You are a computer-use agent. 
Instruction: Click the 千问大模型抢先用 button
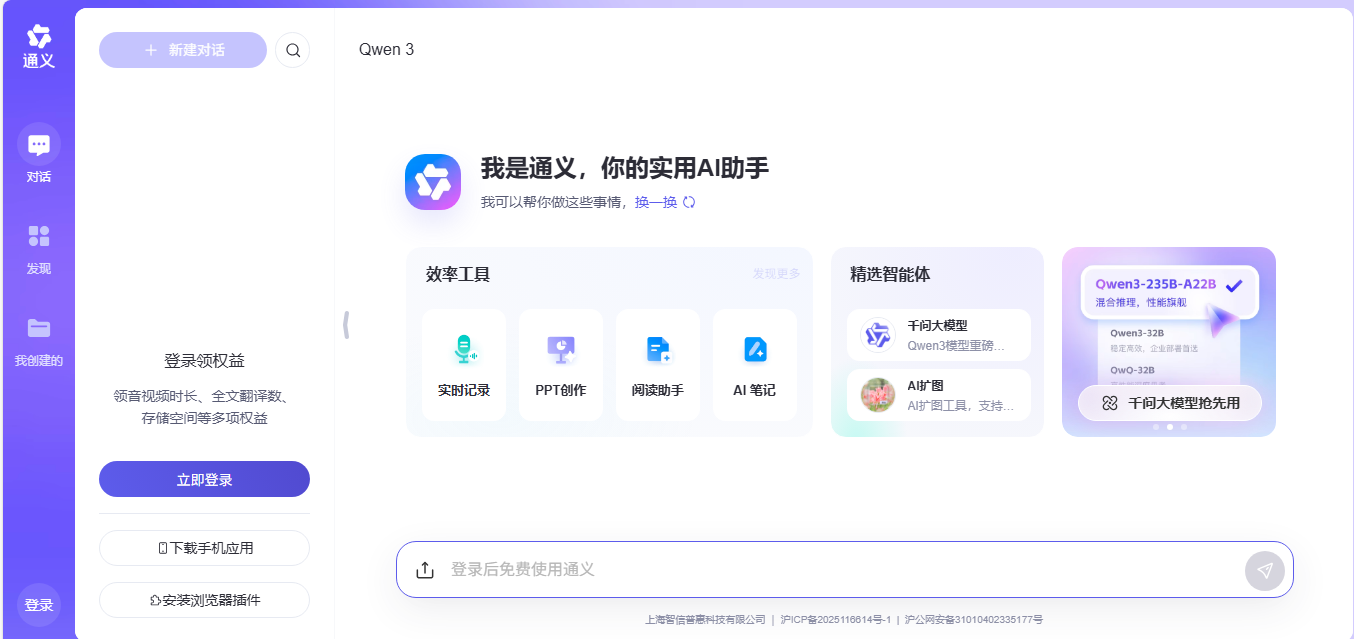pyautogui.click(x=1170, y=403)
